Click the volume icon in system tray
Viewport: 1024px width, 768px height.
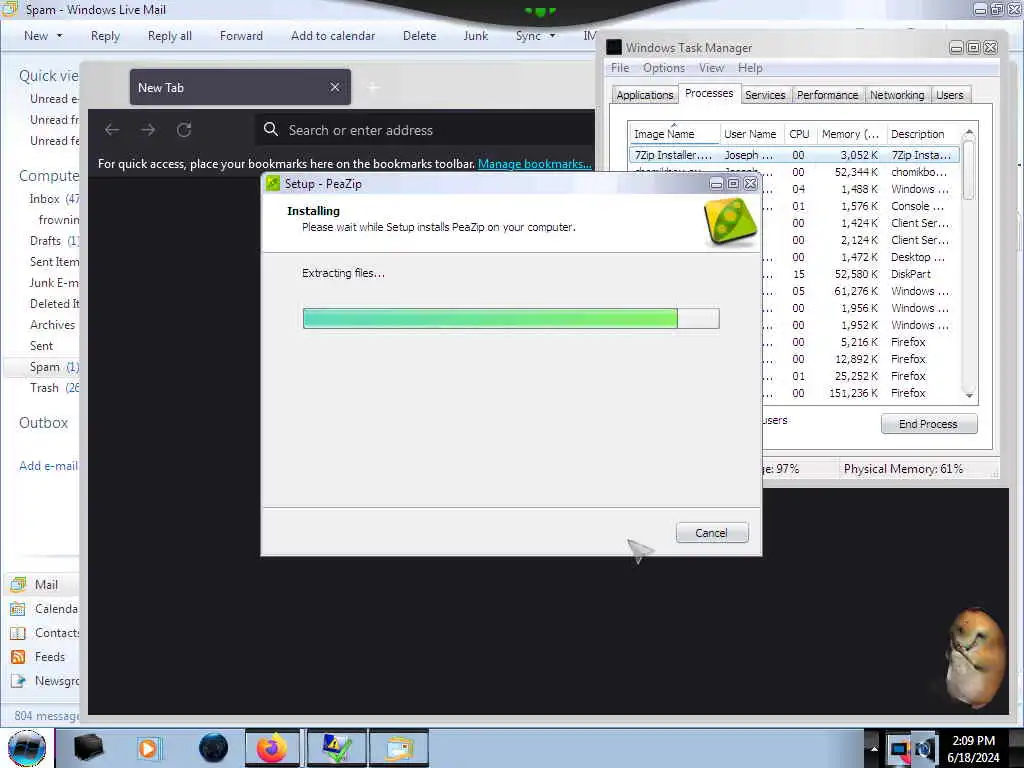pos(923,748)
